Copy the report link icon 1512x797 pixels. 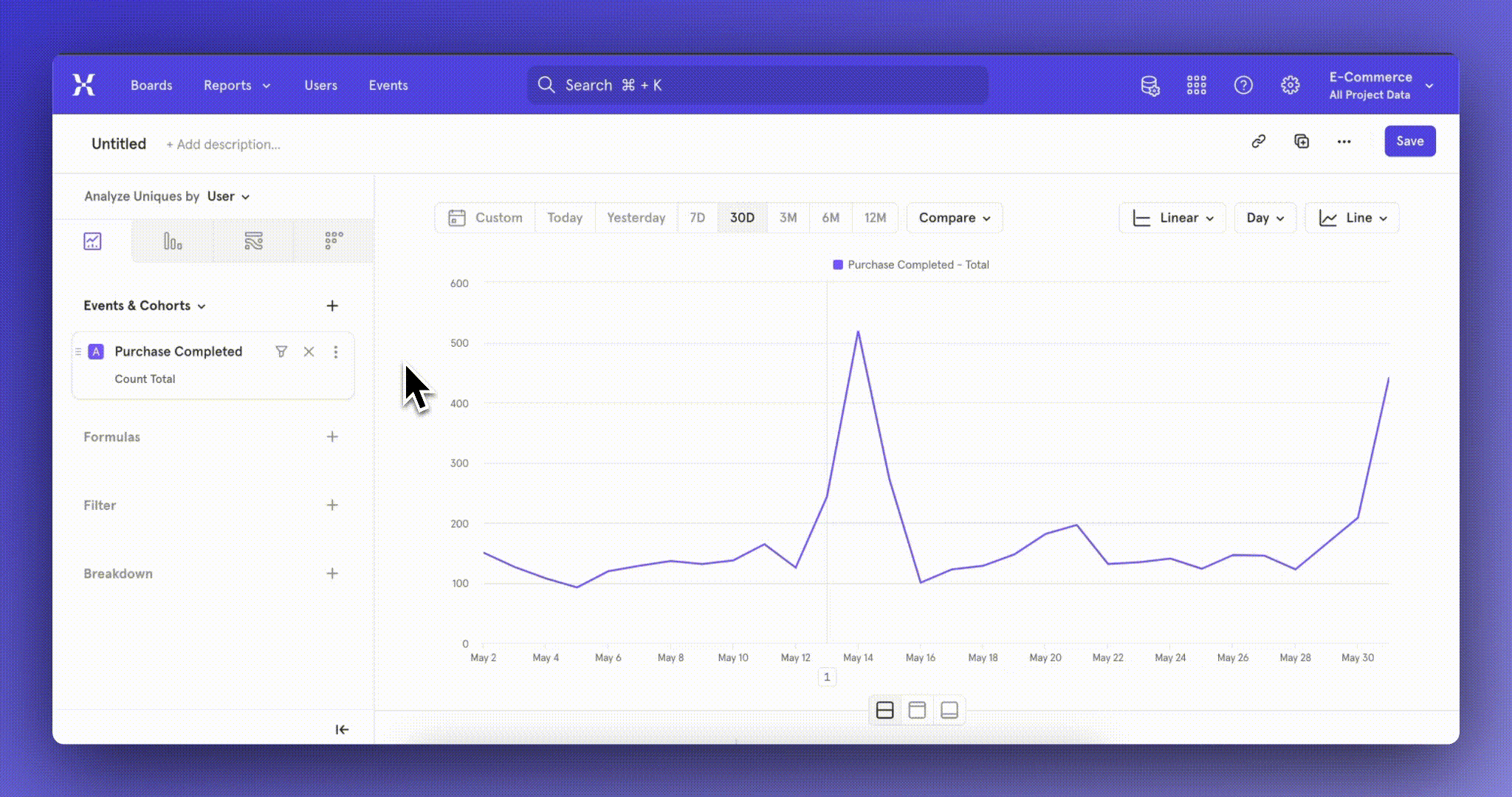tap(1259, 141)
